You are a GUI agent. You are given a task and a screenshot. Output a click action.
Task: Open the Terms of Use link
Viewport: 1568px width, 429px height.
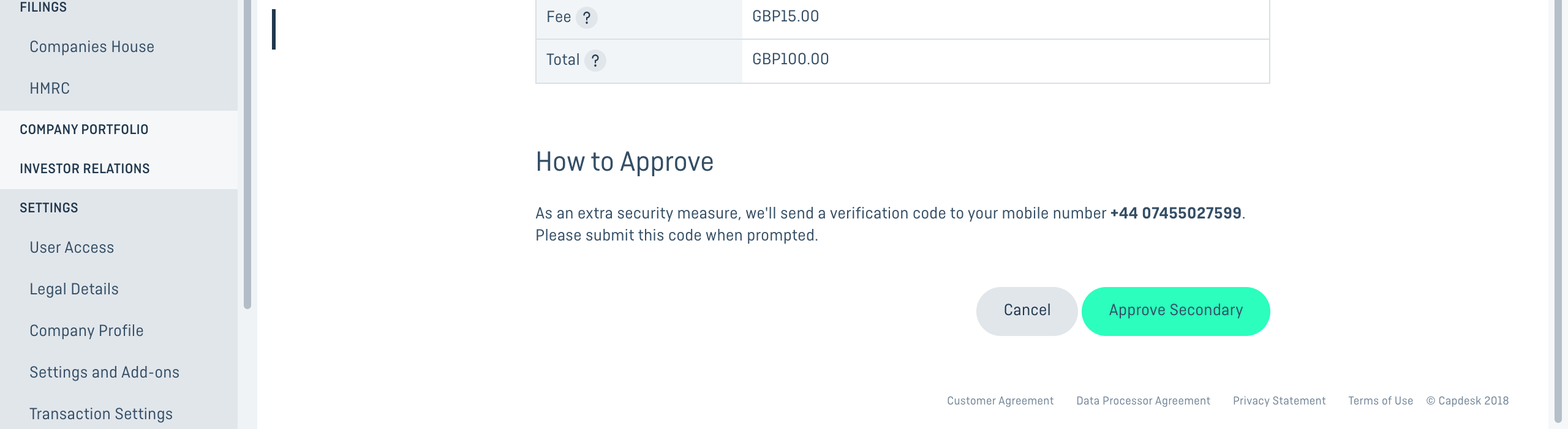pos(1381,401)
